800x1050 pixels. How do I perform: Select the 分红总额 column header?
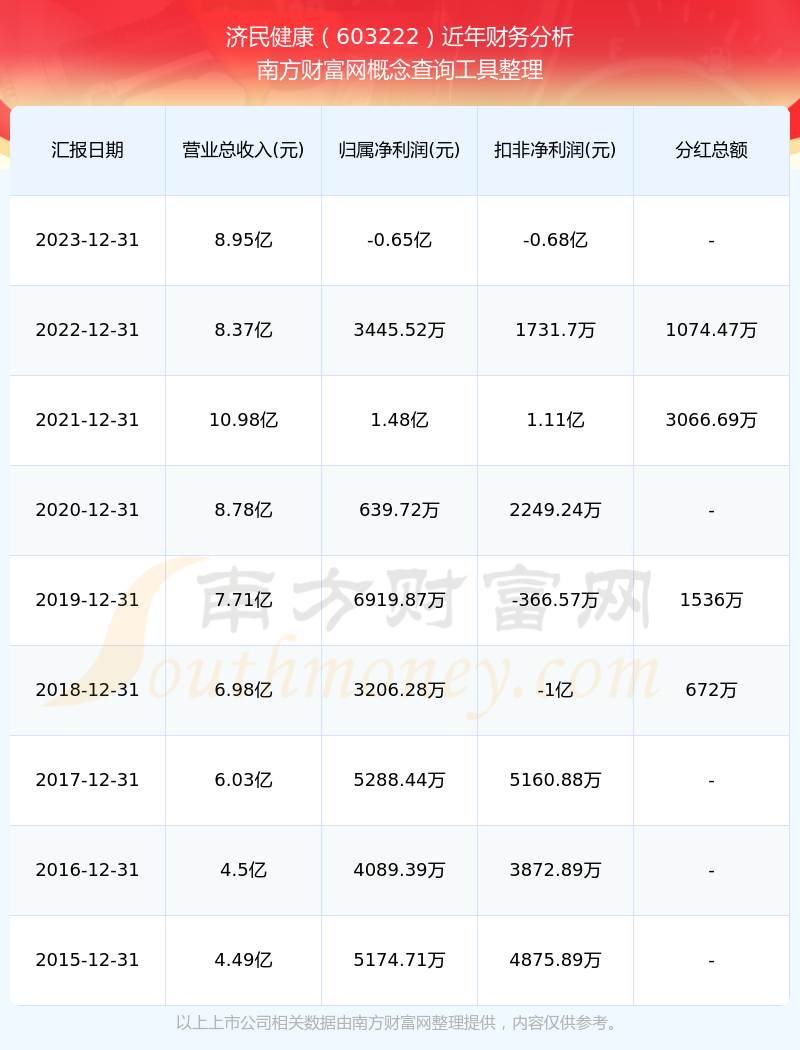[x=712, y=150]
